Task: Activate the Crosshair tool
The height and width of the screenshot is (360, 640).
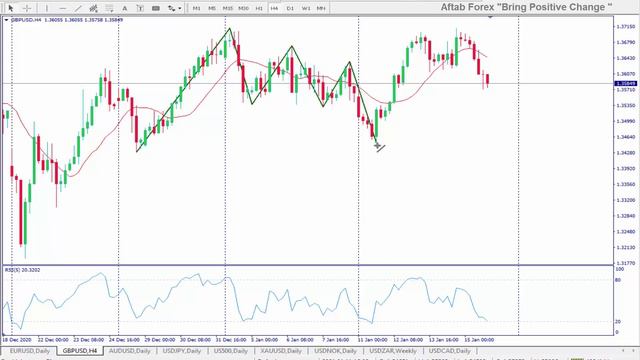Action: pos(27,8)
